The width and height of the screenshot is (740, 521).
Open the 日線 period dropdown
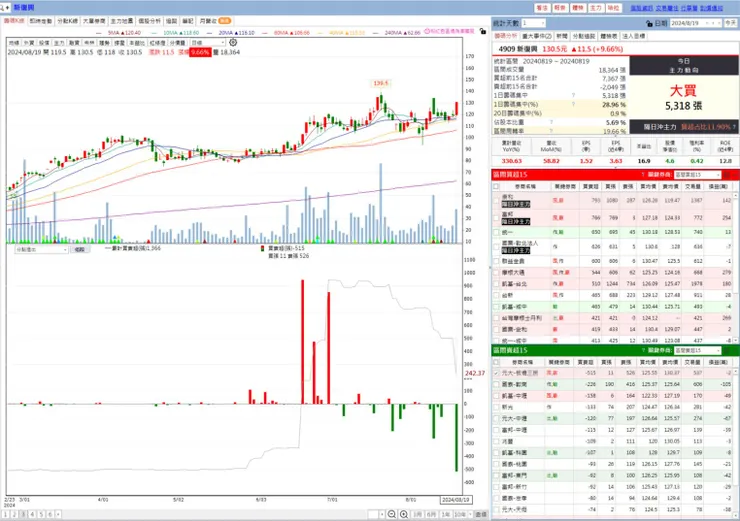pyautogui.click(x=207, y=42)
